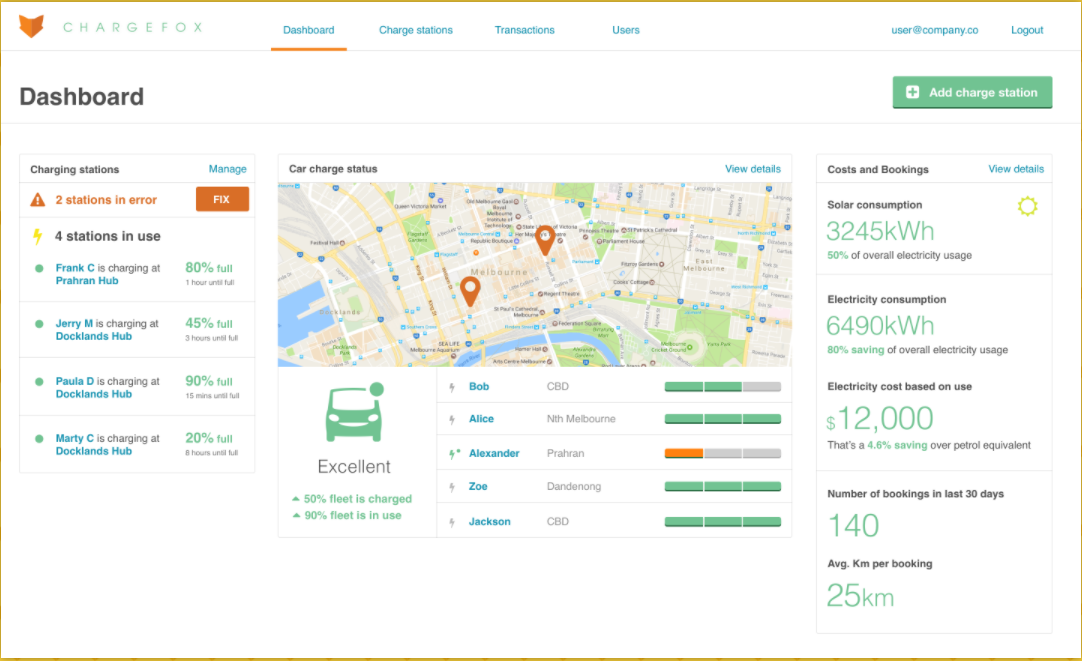The height and width of the screenshot is (661, 1082).
Task: Open the user@company.co account link
Action: tap(934, 30)
